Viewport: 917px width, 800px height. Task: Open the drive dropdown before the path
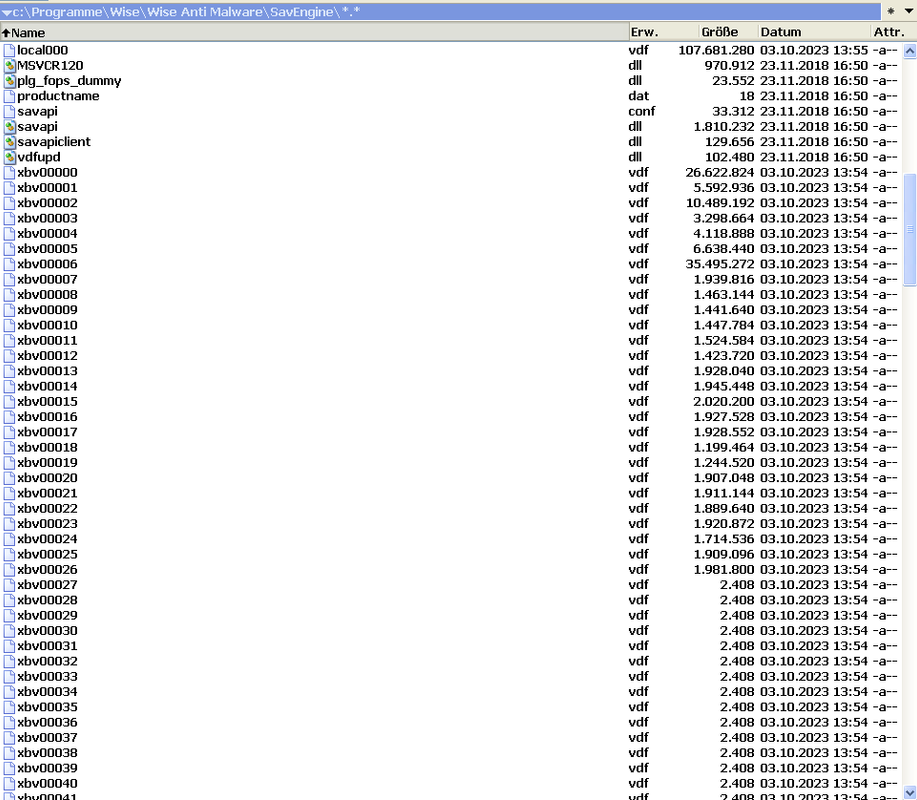coord(6,12)
